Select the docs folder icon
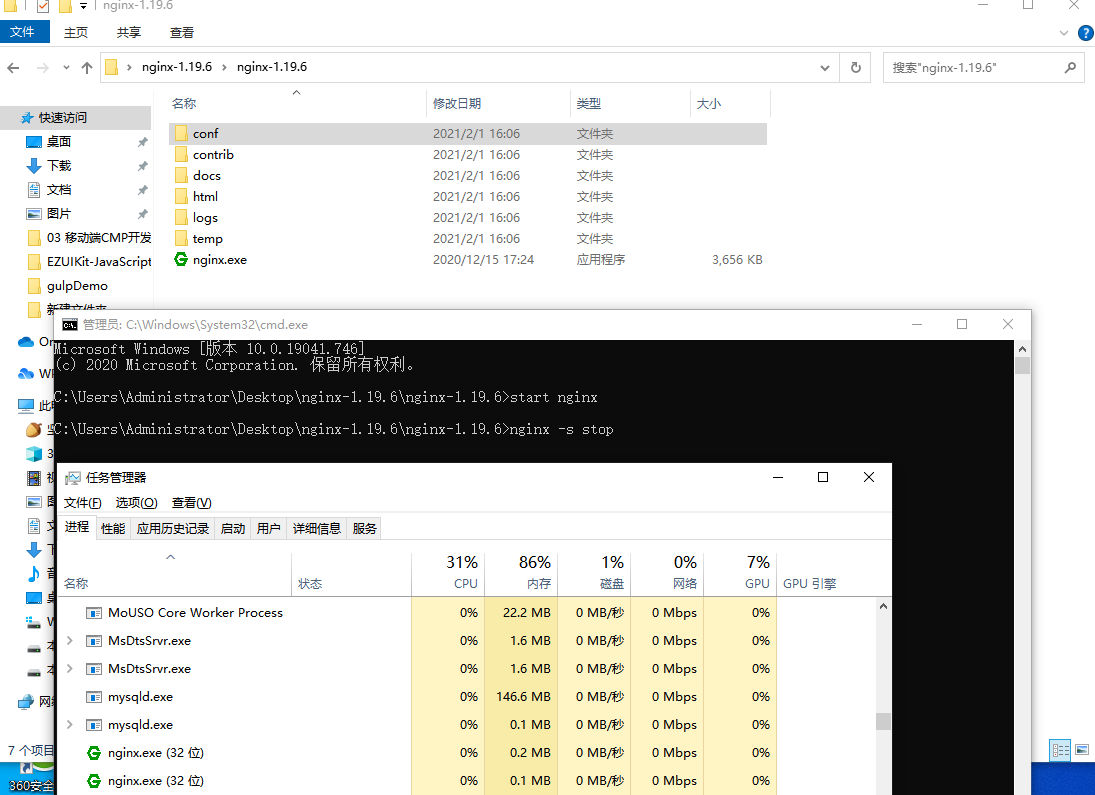The image size is (1095, 795). (x=182, y=175)
